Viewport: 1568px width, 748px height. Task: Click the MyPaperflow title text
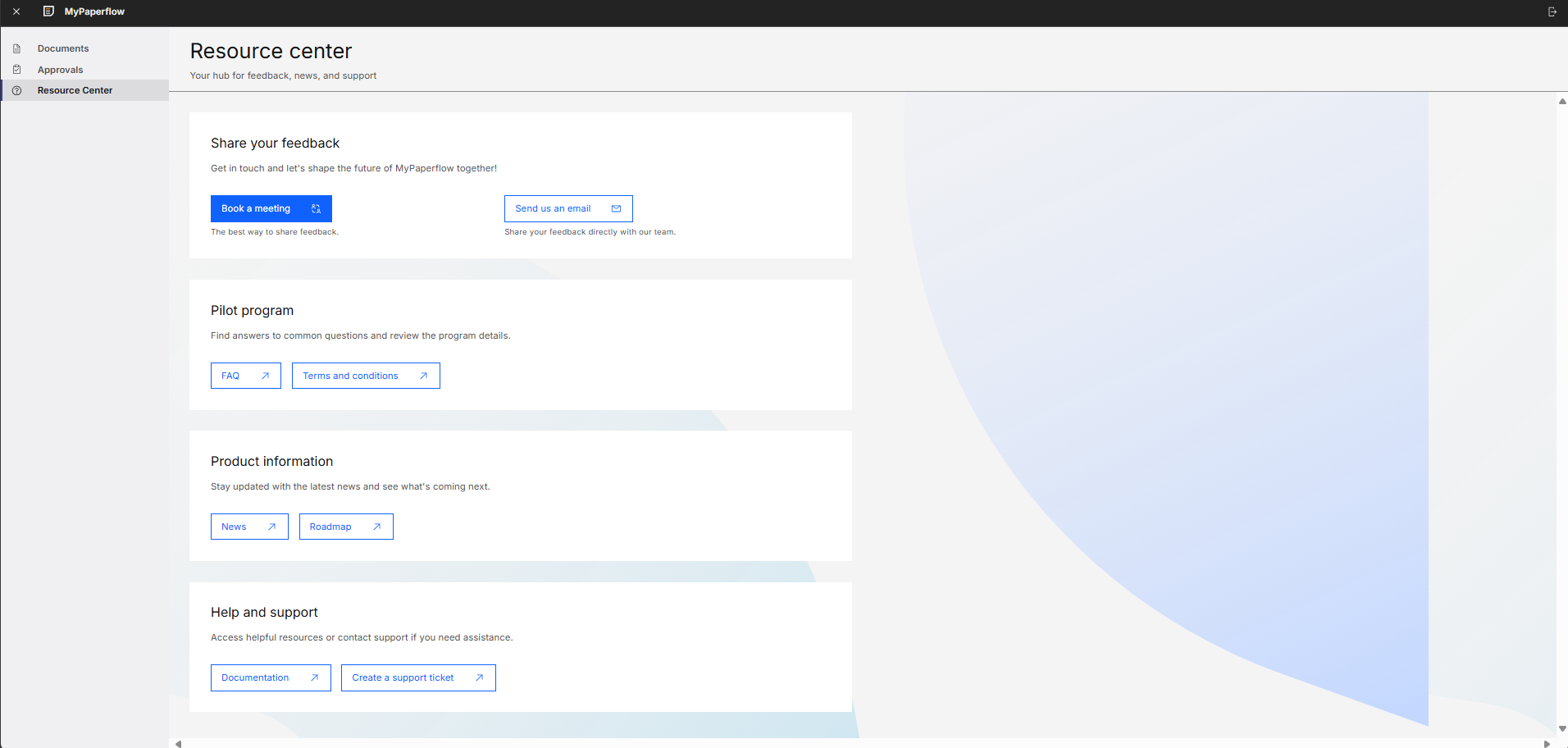pyautogui.click(x=94, y=11)
